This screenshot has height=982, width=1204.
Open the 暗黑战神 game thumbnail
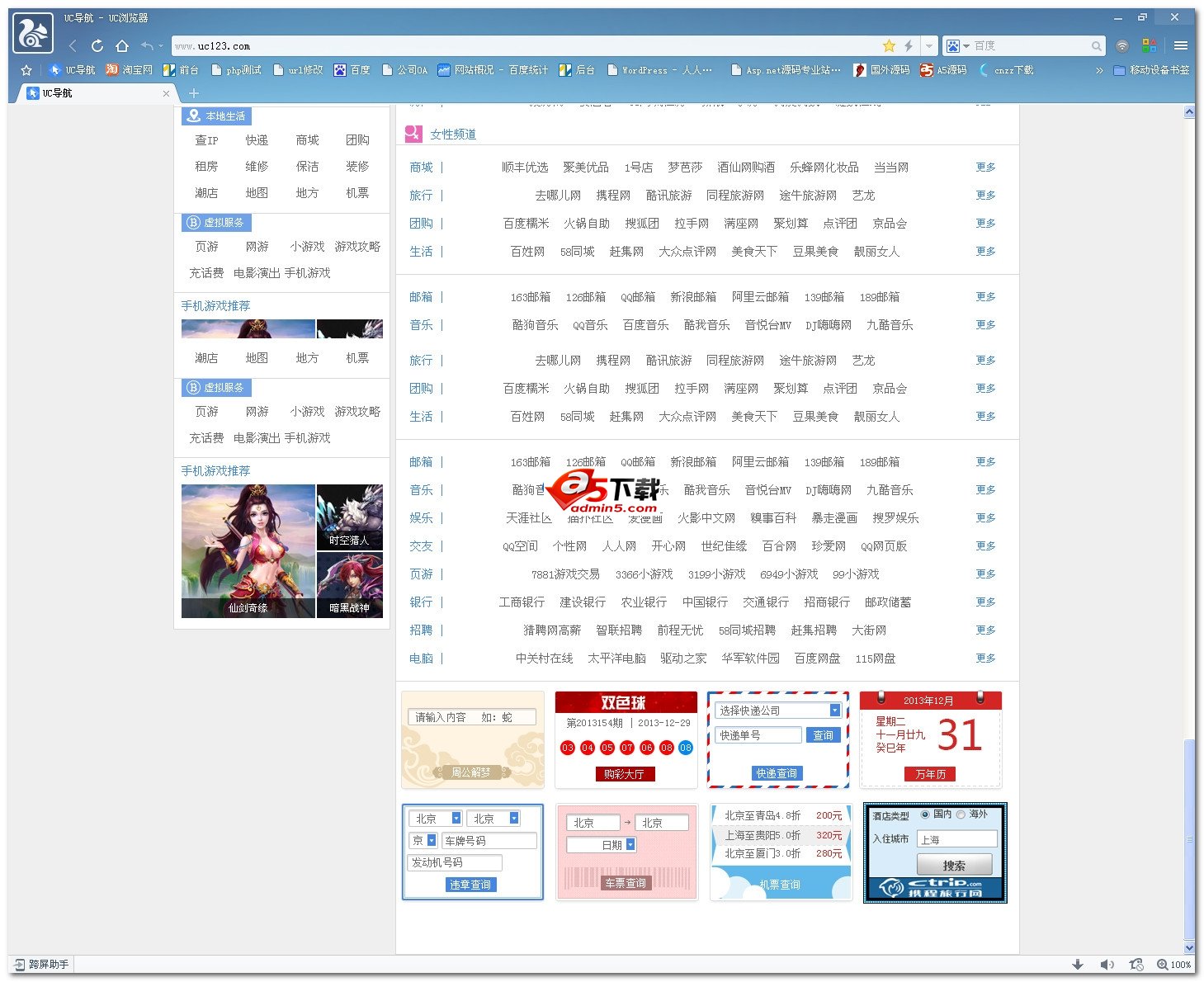(350, 585)
